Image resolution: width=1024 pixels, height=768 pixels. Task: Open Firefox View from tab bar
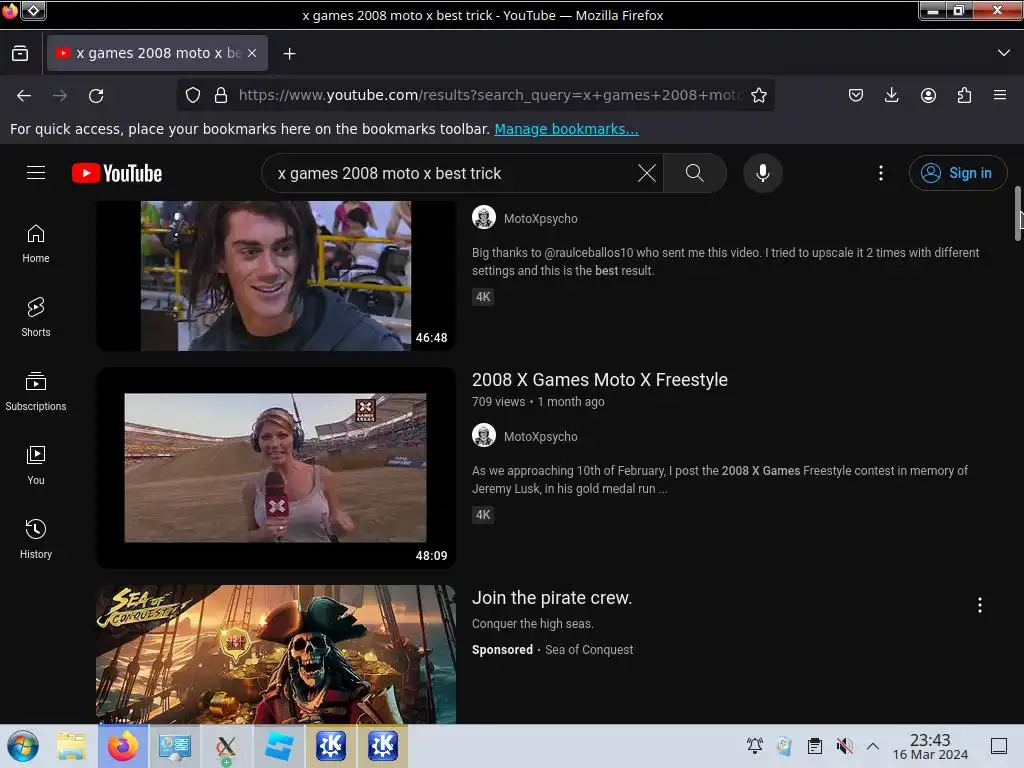coord(20,53)
